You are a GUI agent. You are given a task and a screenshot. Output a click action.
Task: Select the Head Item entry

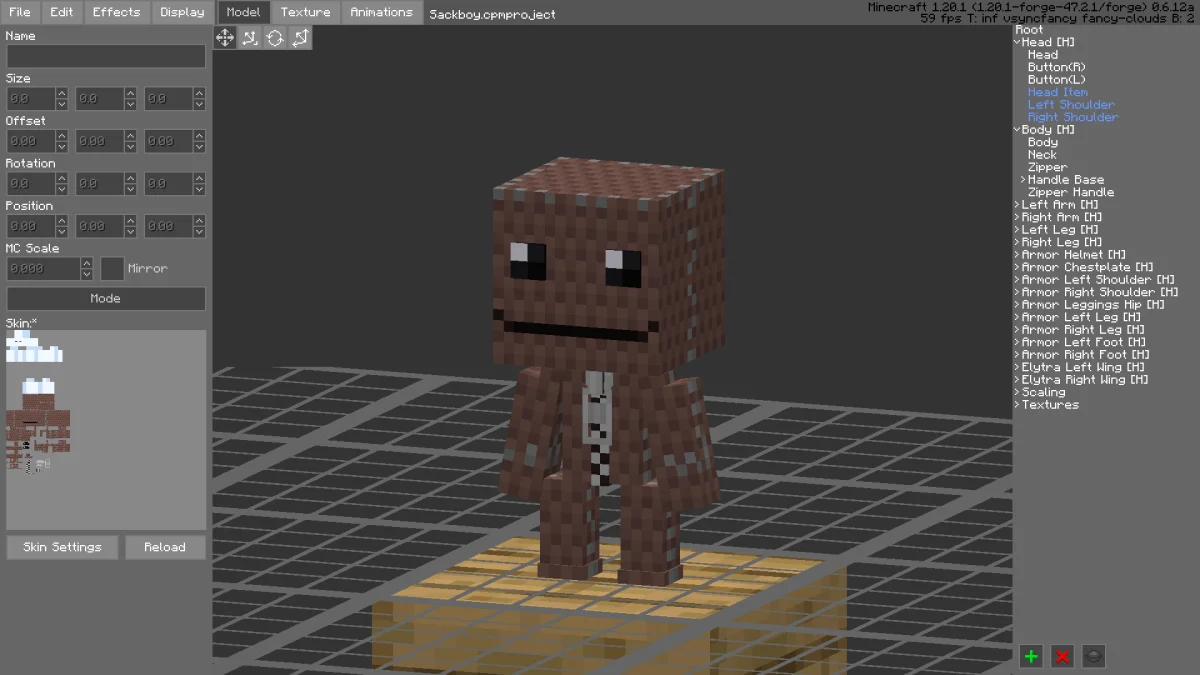[x=1057, y=92]
